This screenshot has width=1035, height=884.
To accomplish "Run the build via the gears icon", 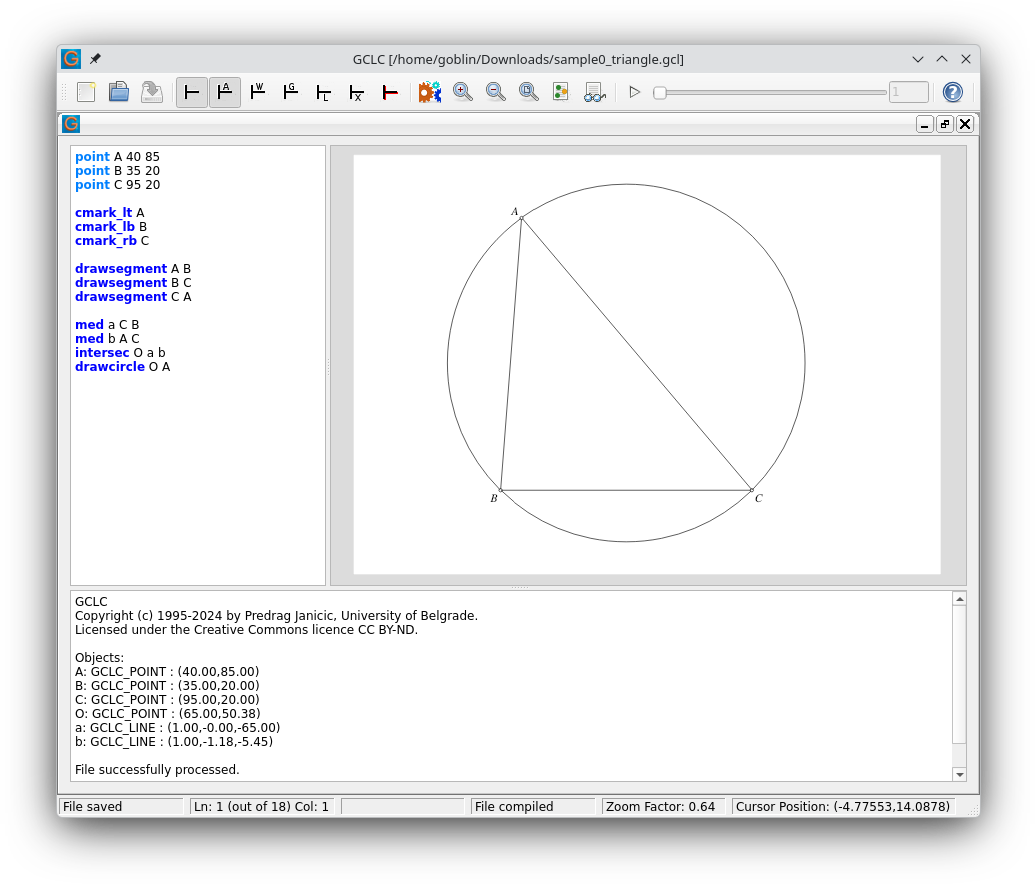I will pyautogui.click(x=430, y=92).
